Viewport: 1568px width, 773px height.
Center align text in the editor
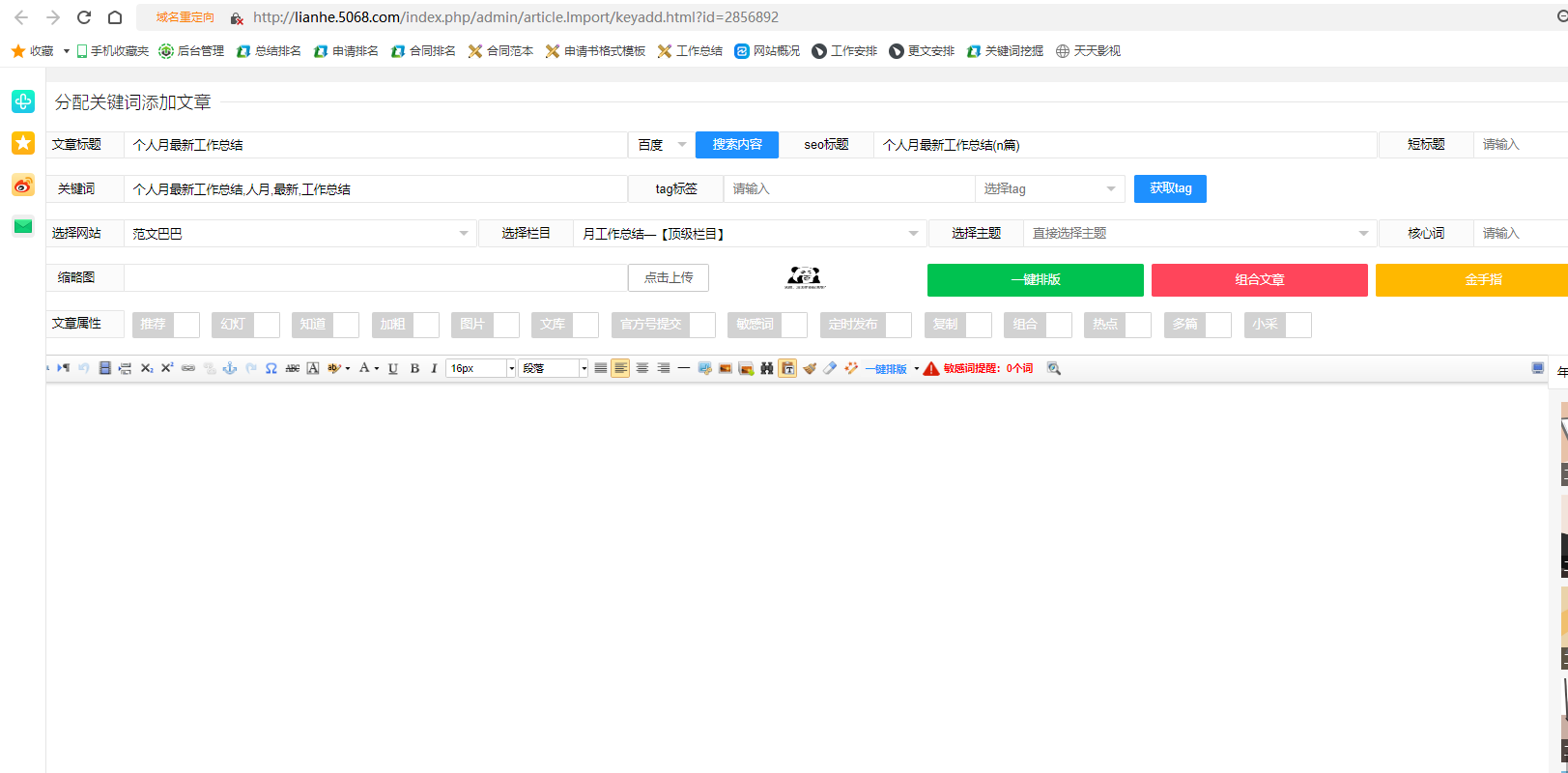(x=642, y=368)
